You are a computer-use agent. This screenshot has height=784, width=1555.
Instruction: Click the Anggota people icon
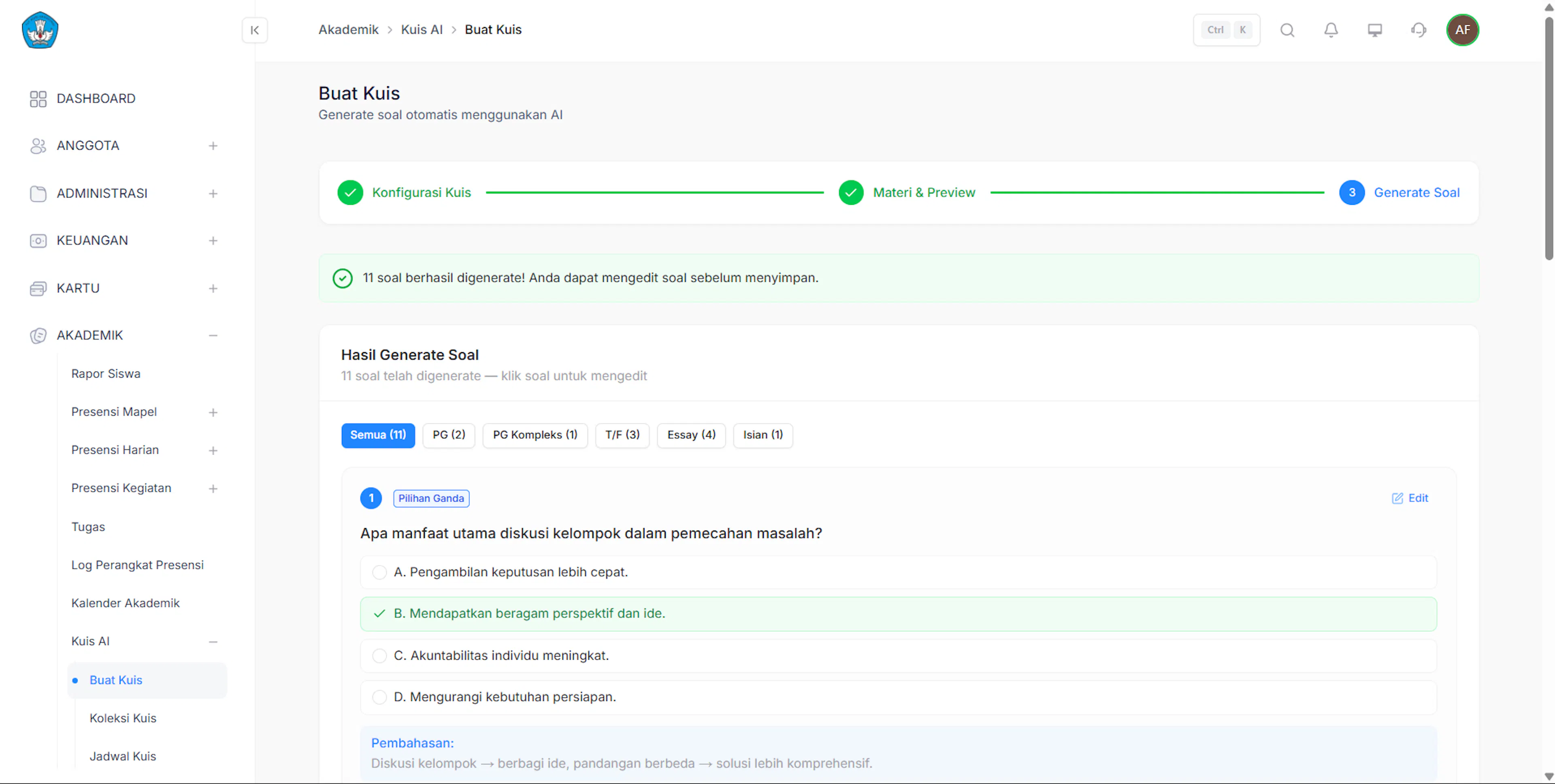pyautogui.click(x=38, y=145)
